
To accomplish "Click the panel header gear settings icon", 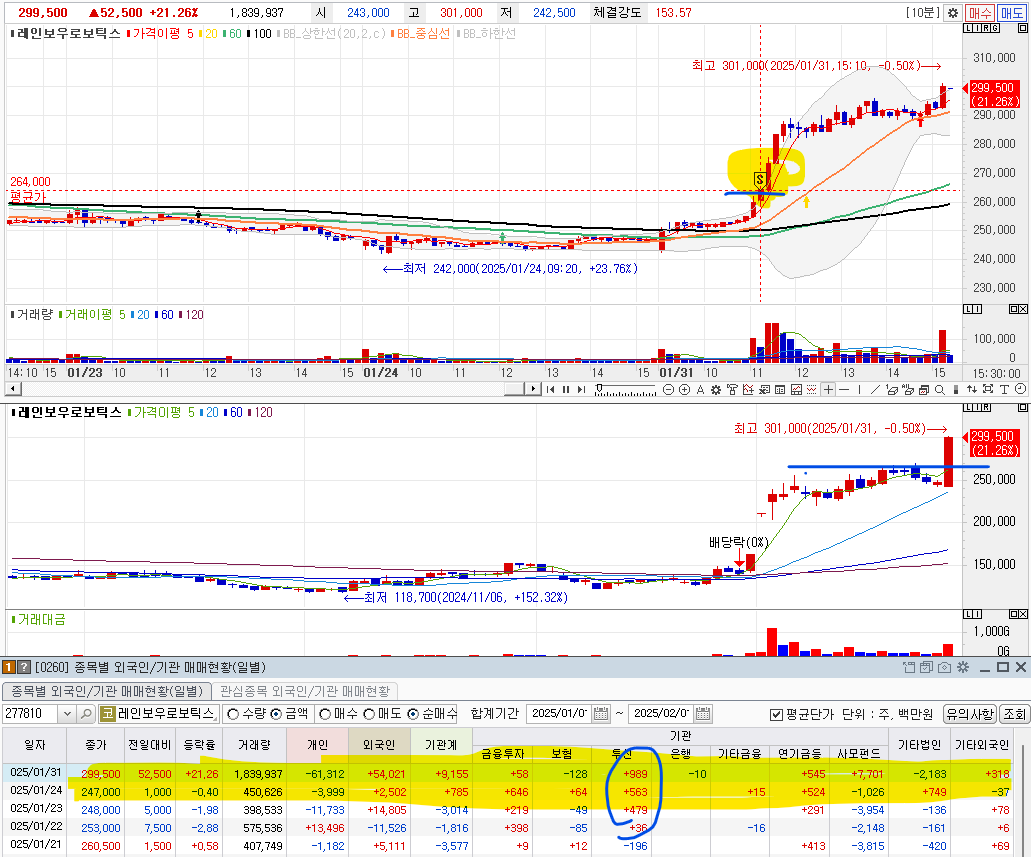I will (963, 668).
